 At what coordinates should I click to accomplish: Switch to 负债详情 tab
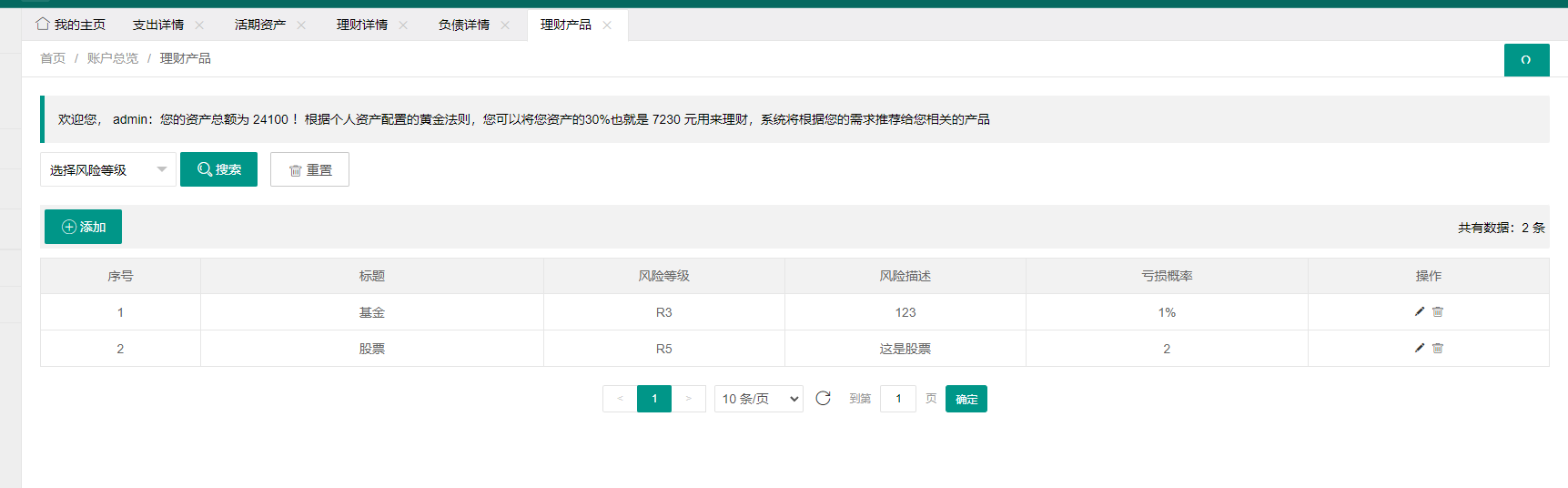coord(464,25)
